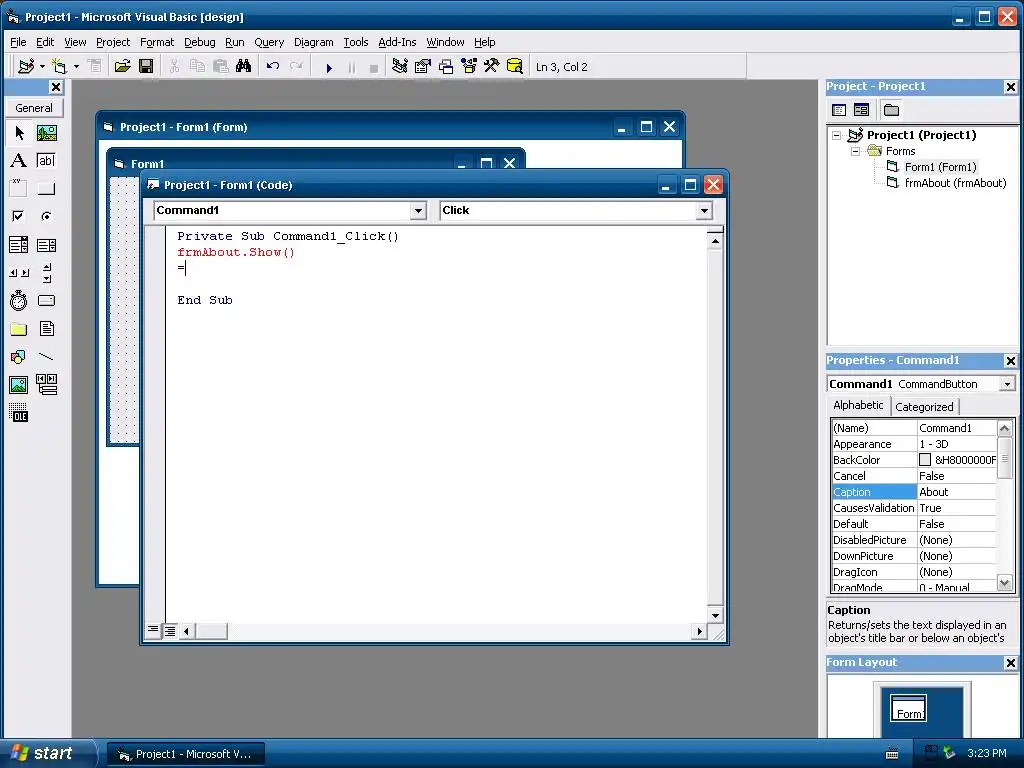Screen dimensions: 1024x768
Task: Open the Project menu
Action: pos(113,42)
